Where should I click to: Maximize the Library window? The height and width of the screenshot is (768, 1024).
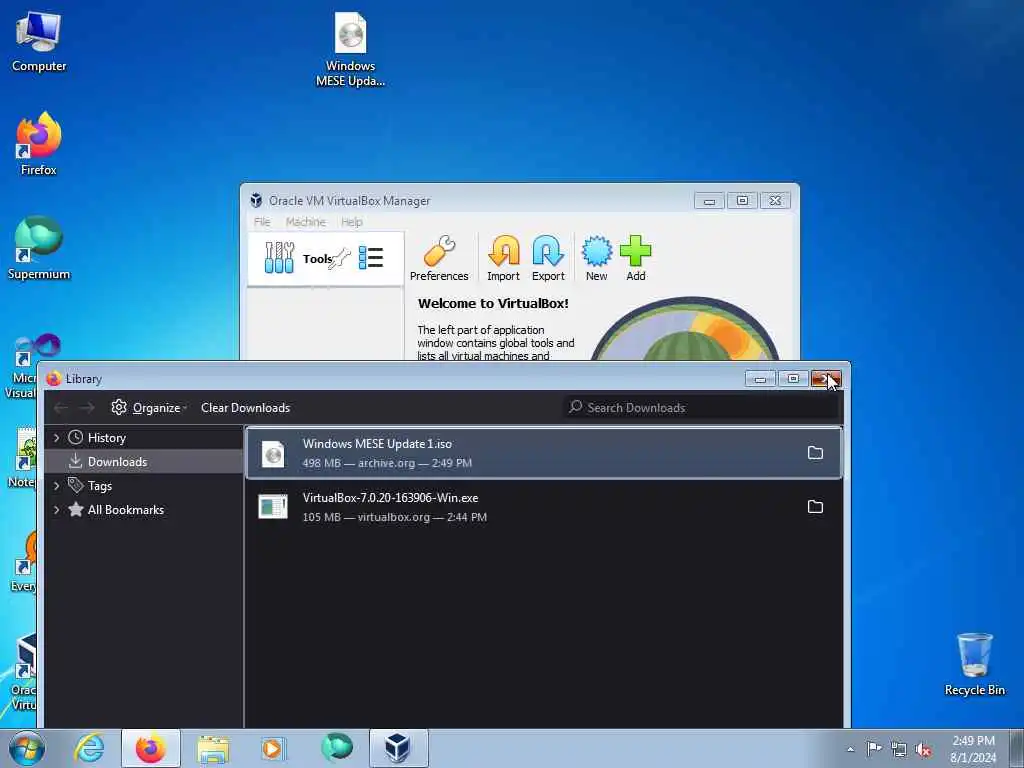[793, 379]
